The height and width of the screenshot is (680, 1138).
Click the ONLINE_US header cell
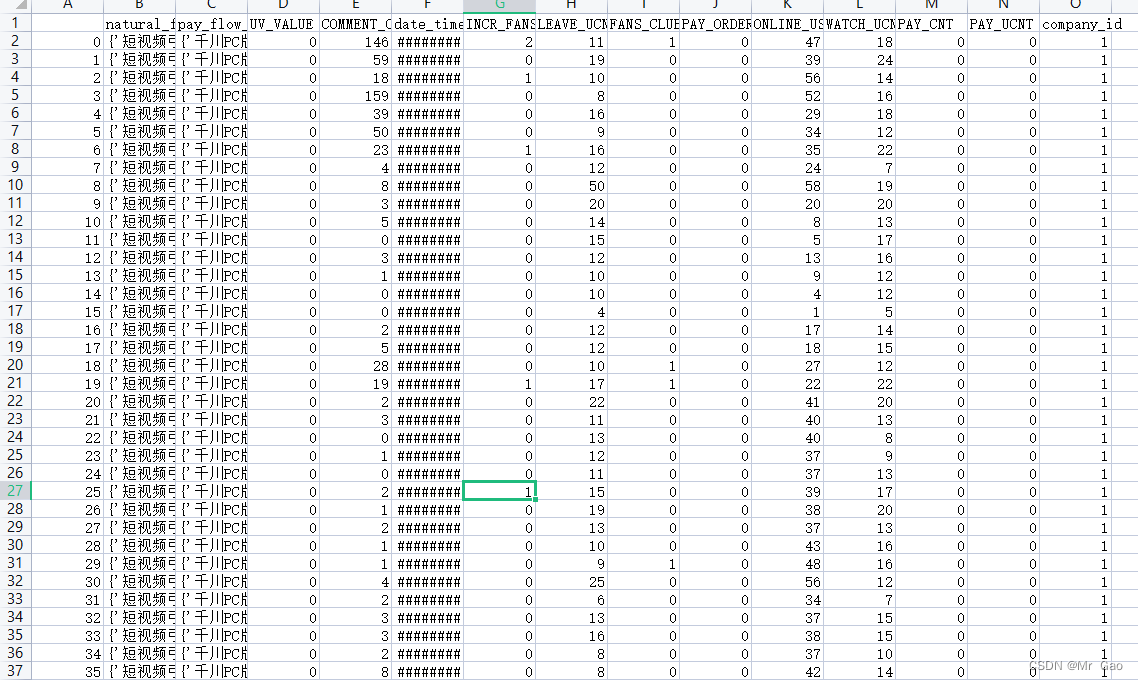pos(787,24)
